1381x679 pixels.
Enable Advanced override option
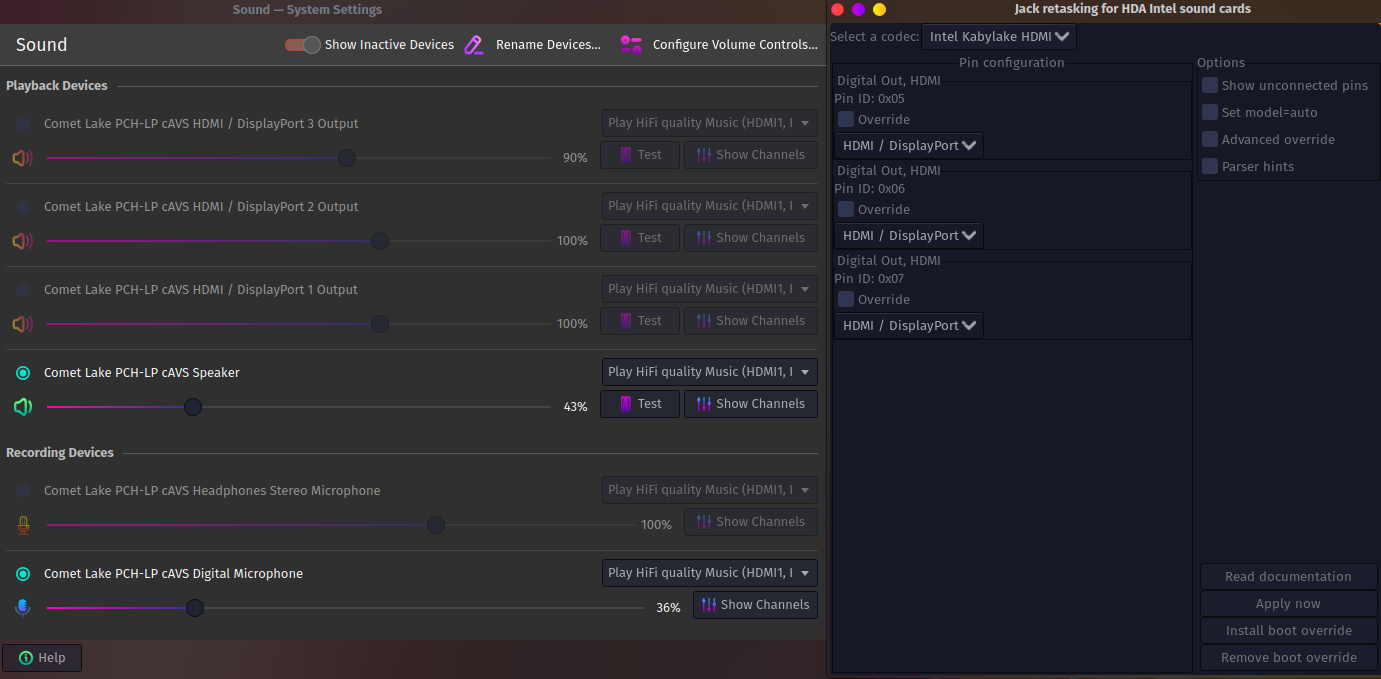[1210, 139]
